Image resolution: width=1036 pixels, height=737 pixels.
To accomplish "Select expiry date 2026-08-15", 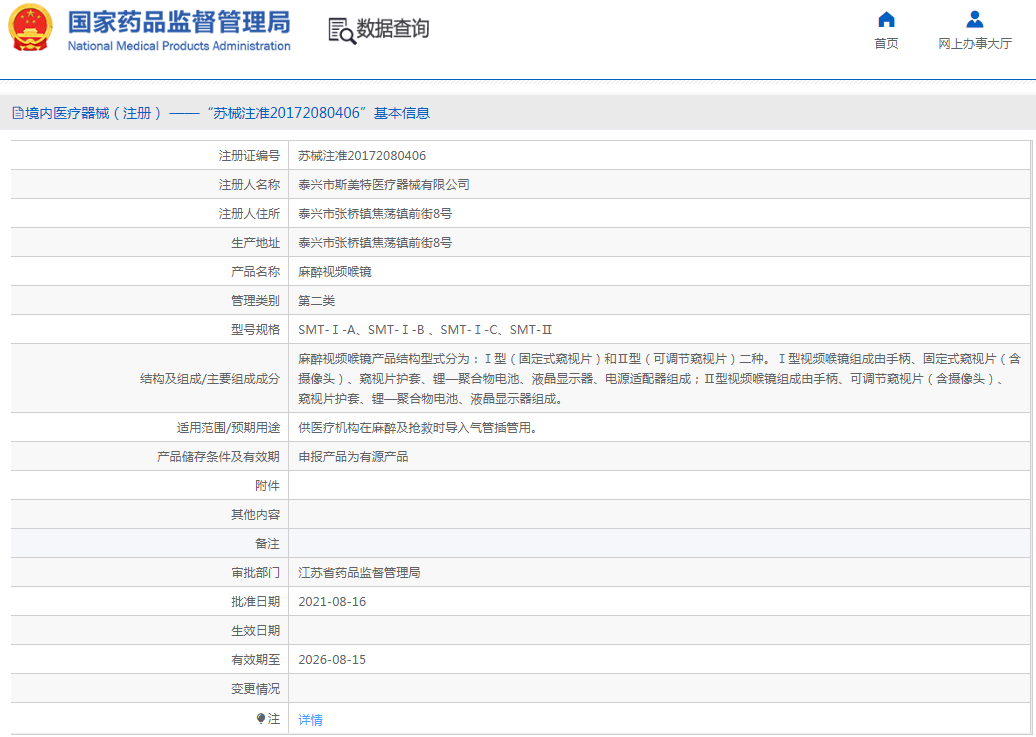I will click(x=332, y=660).
